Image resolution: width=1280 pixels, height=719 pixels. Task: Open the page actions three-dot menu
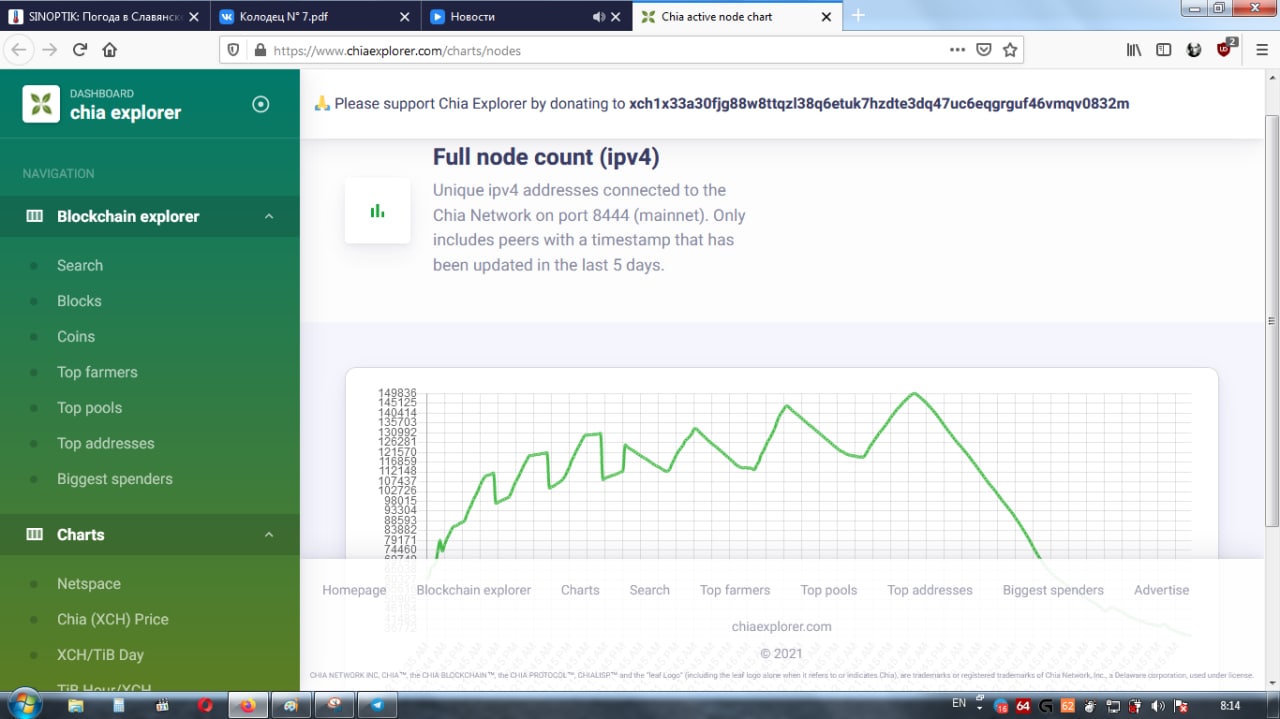coord(957,50)
